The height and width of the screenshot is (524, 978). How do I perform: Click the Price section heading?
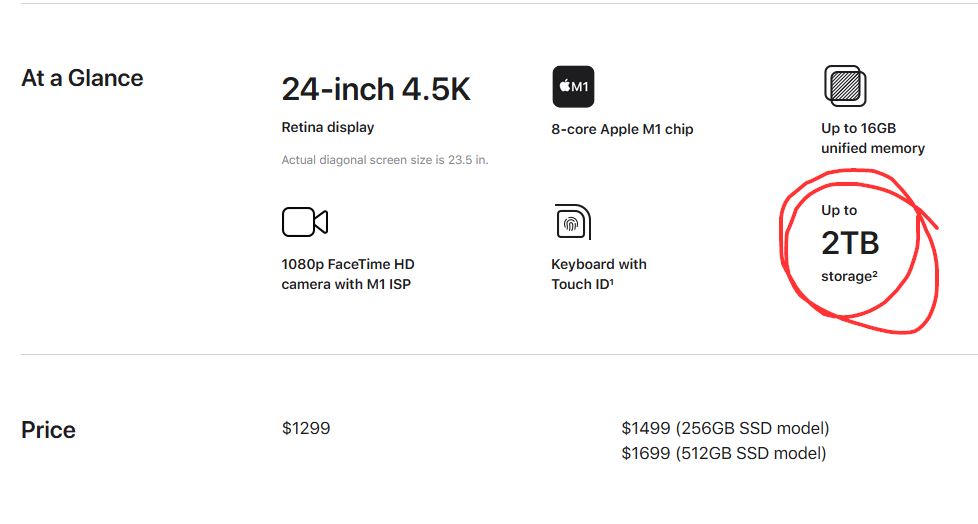[x=48, y=430]
